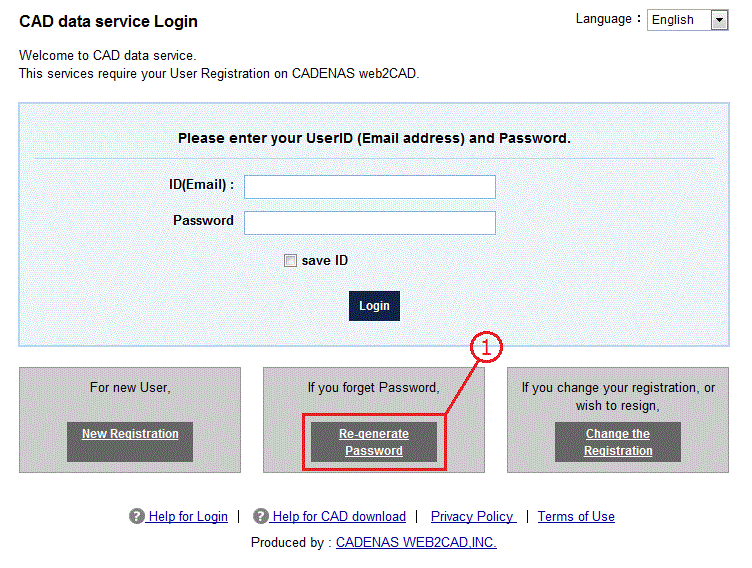
Task: Follow the Help for CAD download link
Action: [x=339, y=516]
